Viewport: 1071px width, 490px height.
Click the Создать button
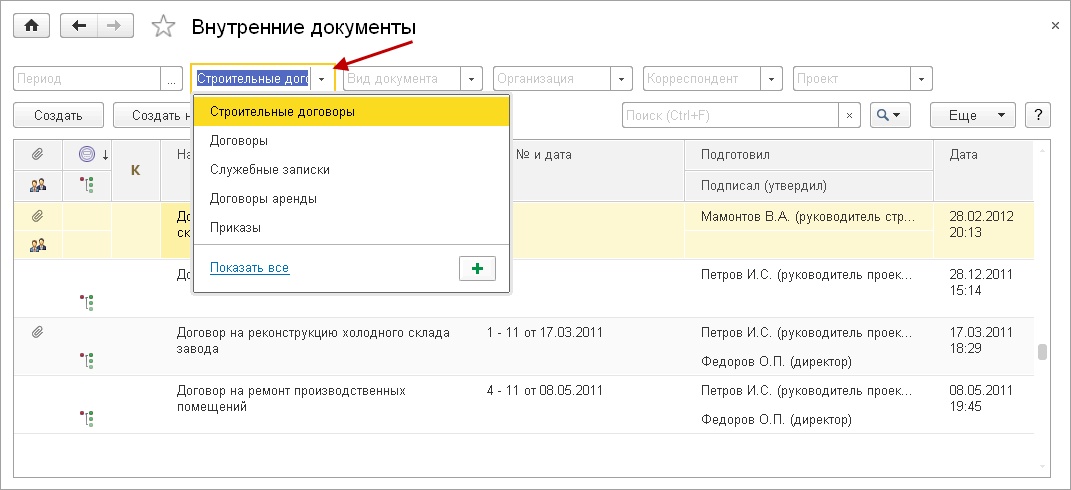(58, 115)
